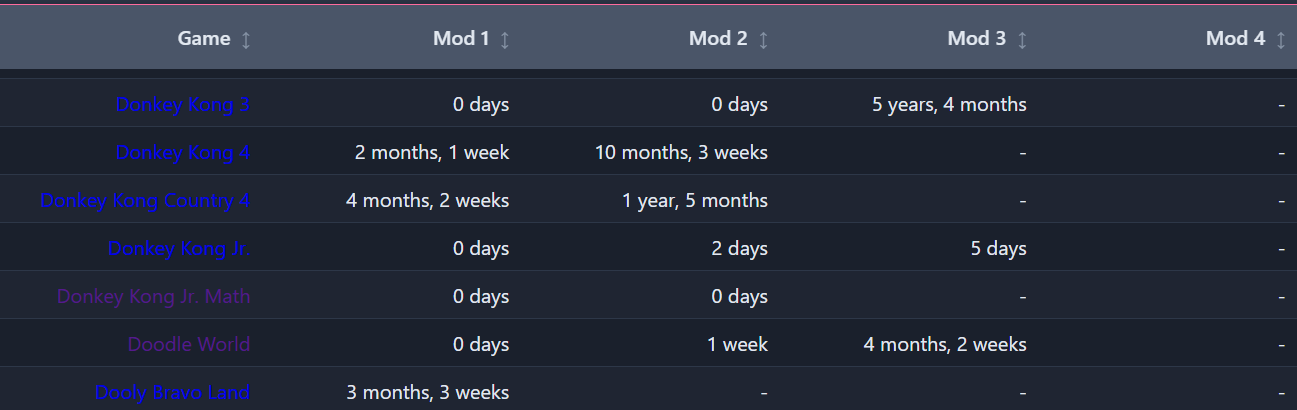Sort by Mod 4 arrow icon
The image size is (1297, 410).
pos(1280,39)
